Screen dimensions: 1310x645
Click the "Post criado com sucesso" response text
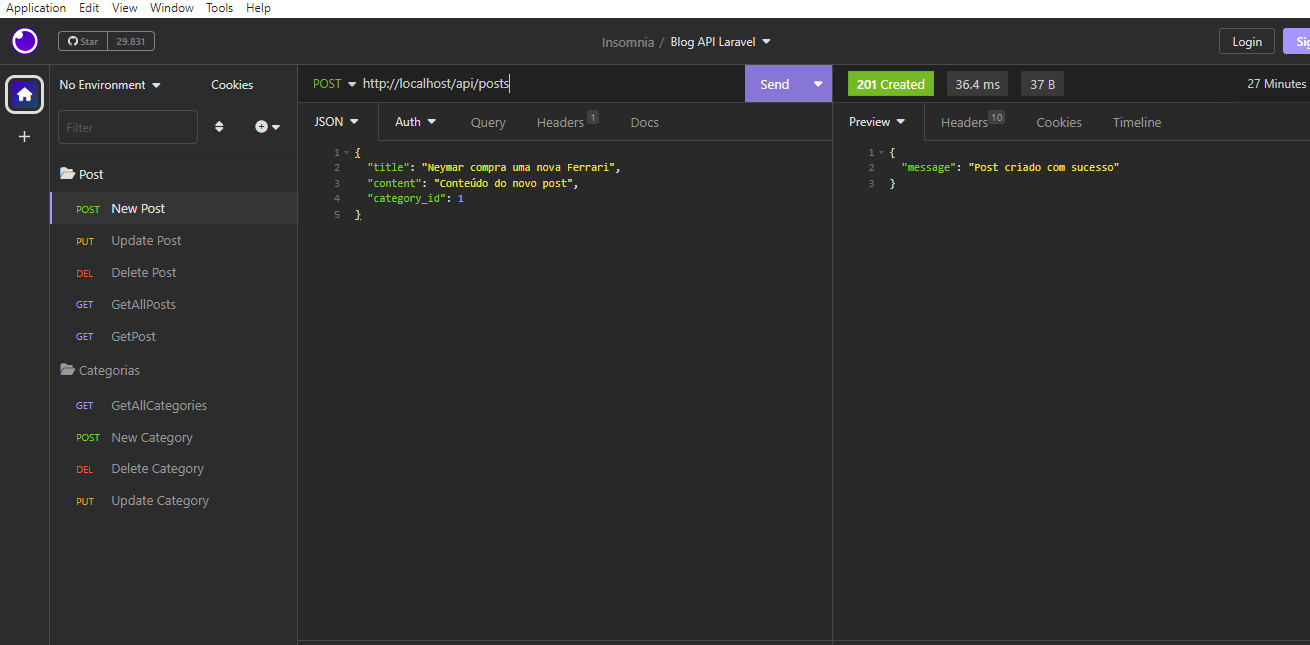click(x=1044, y=168)
